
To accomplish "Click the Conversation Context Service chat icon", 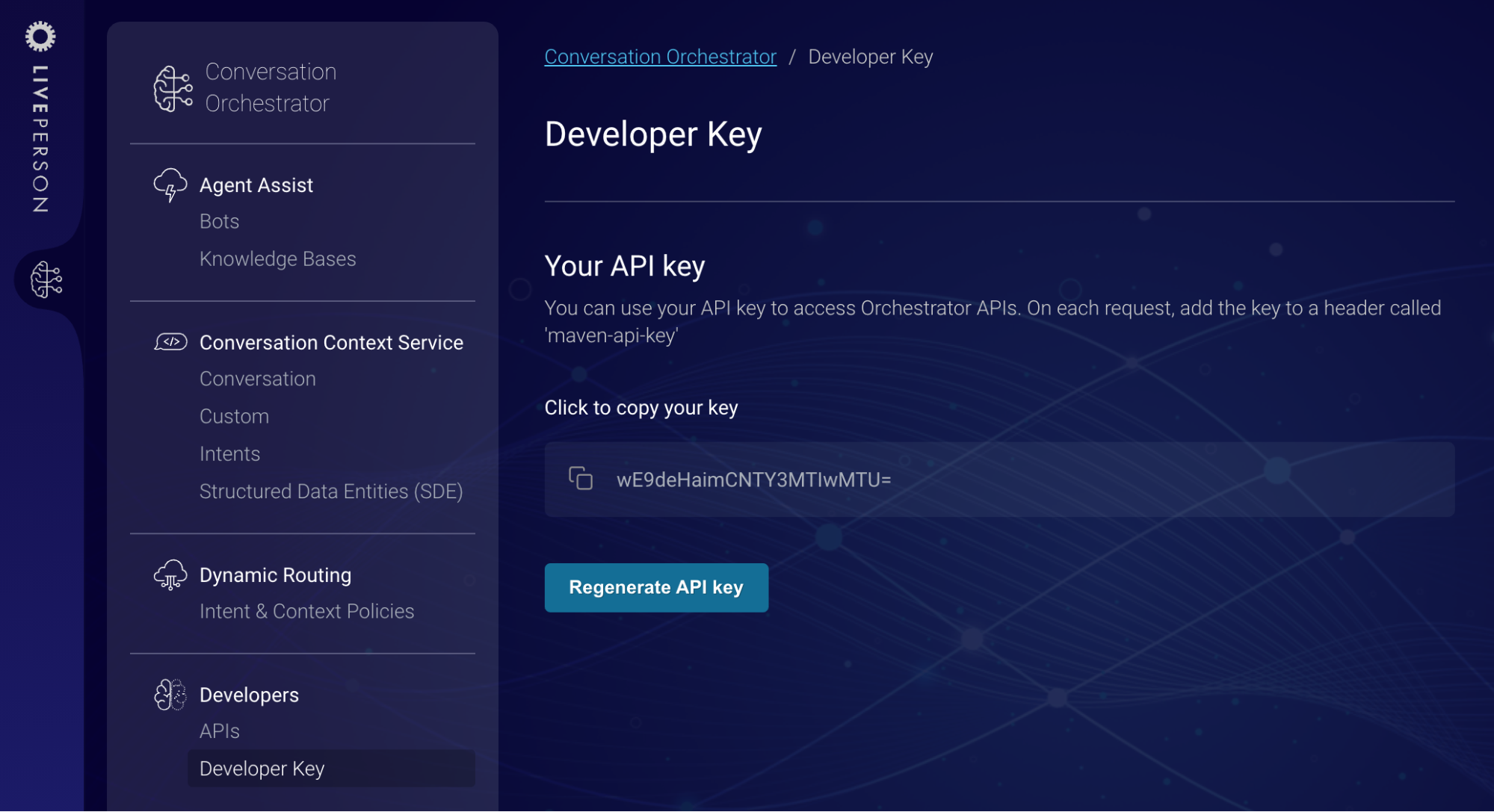I will click(x=168, y=342).
